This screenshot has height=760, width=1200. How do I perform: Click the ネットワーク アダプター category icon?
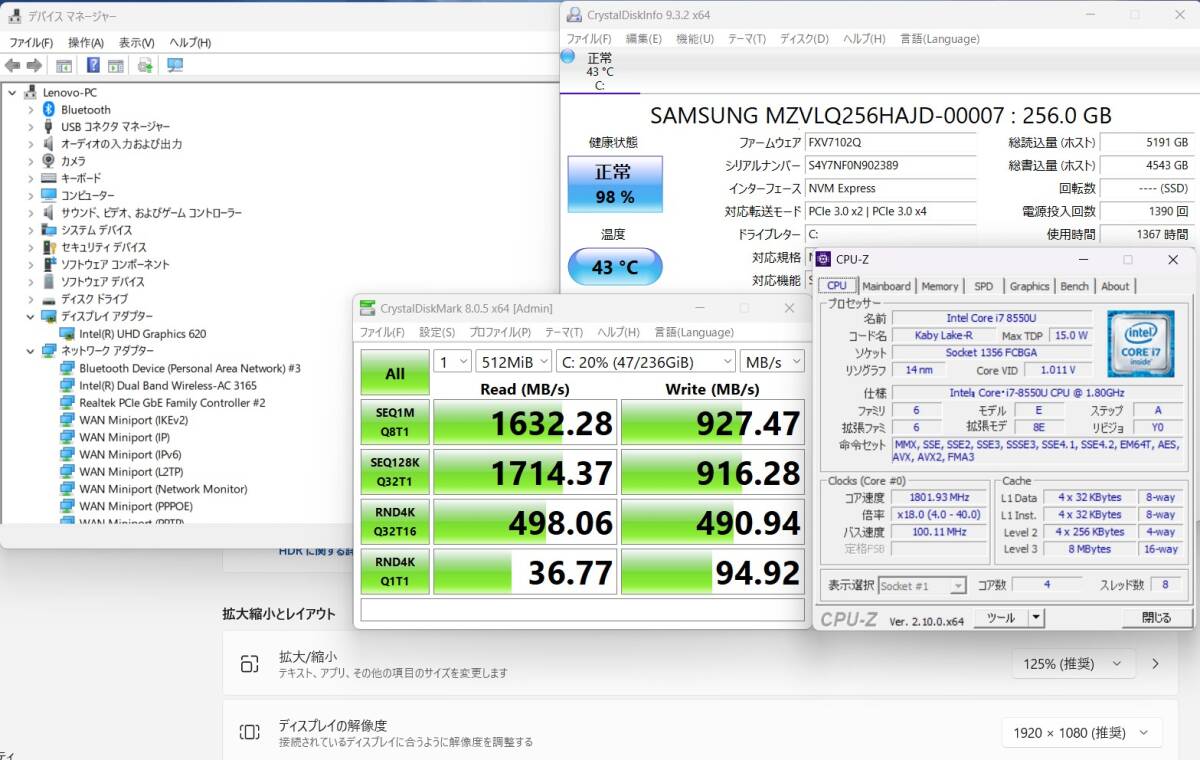coord(49,351)
